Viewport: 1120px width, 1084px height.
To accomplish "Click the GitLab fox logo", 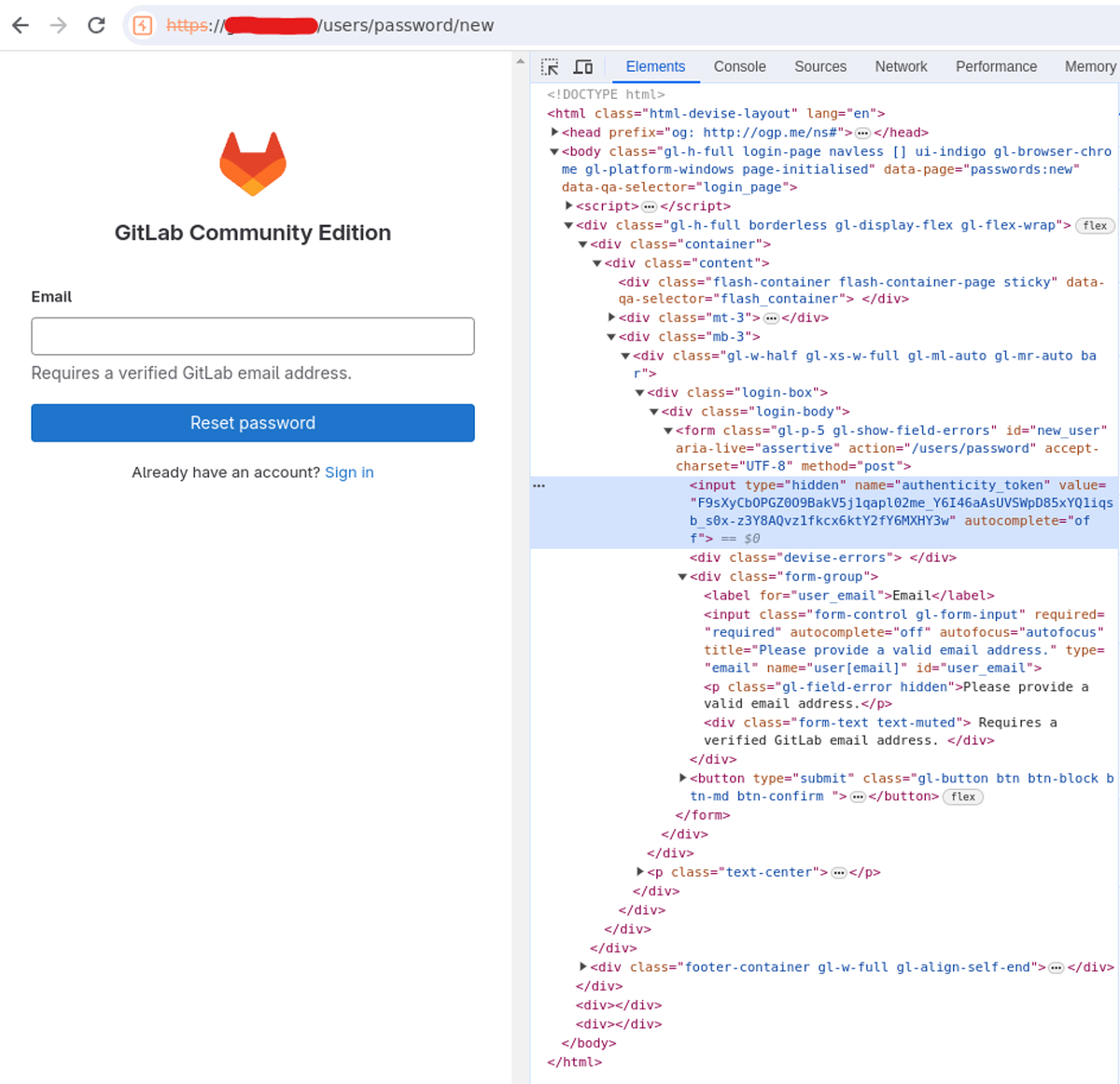I will (253, 163).
